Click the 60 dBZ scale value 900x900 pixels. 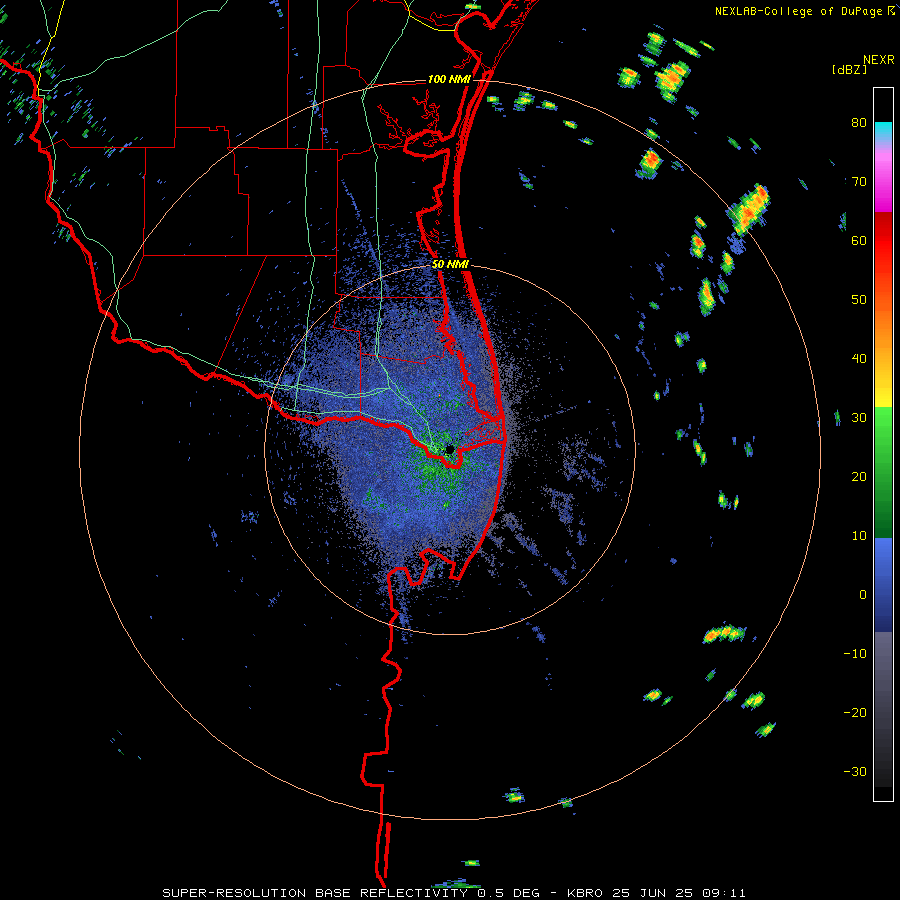point(859,241)
